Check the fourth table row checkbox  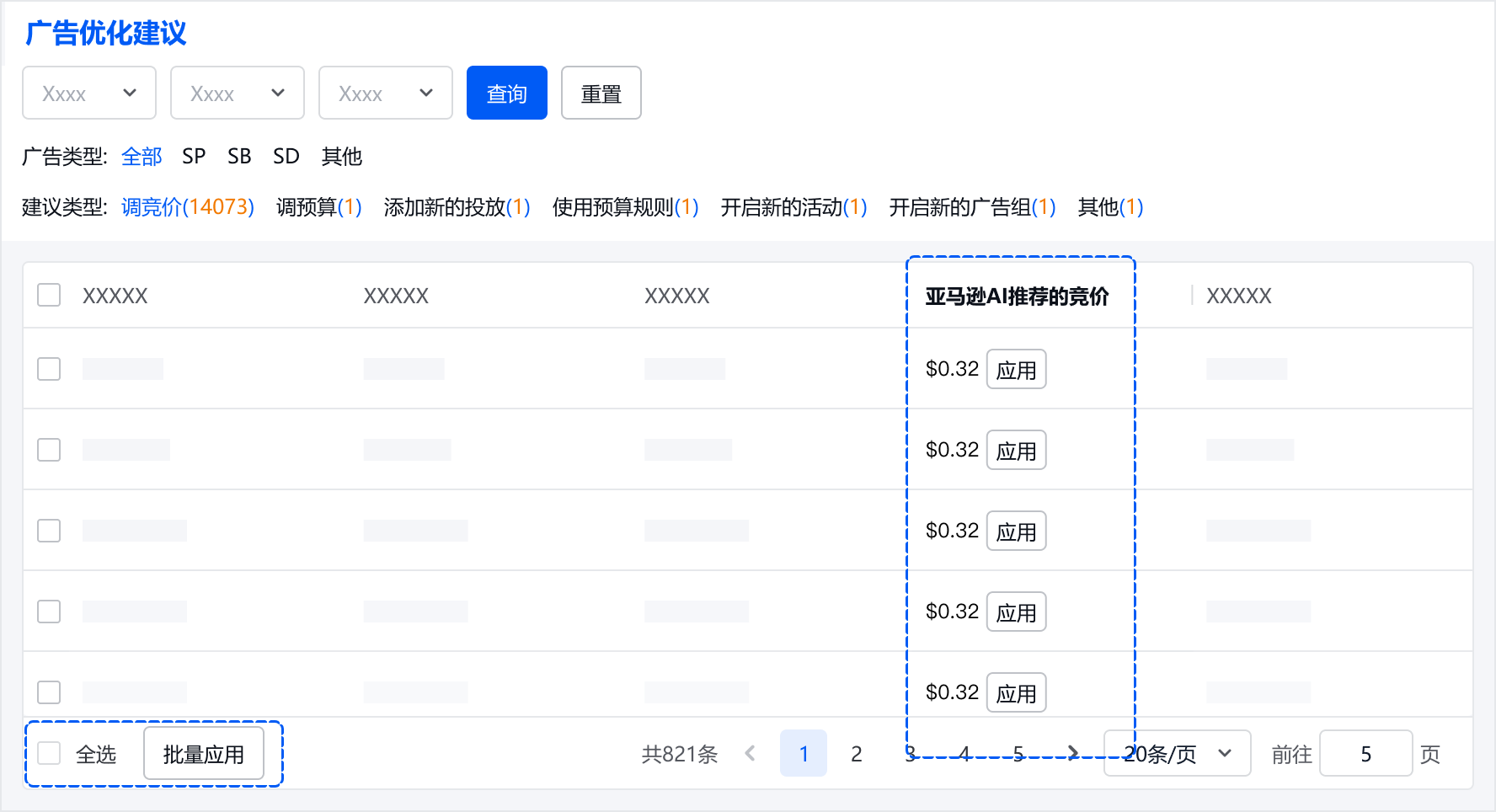tap(49, 612)
